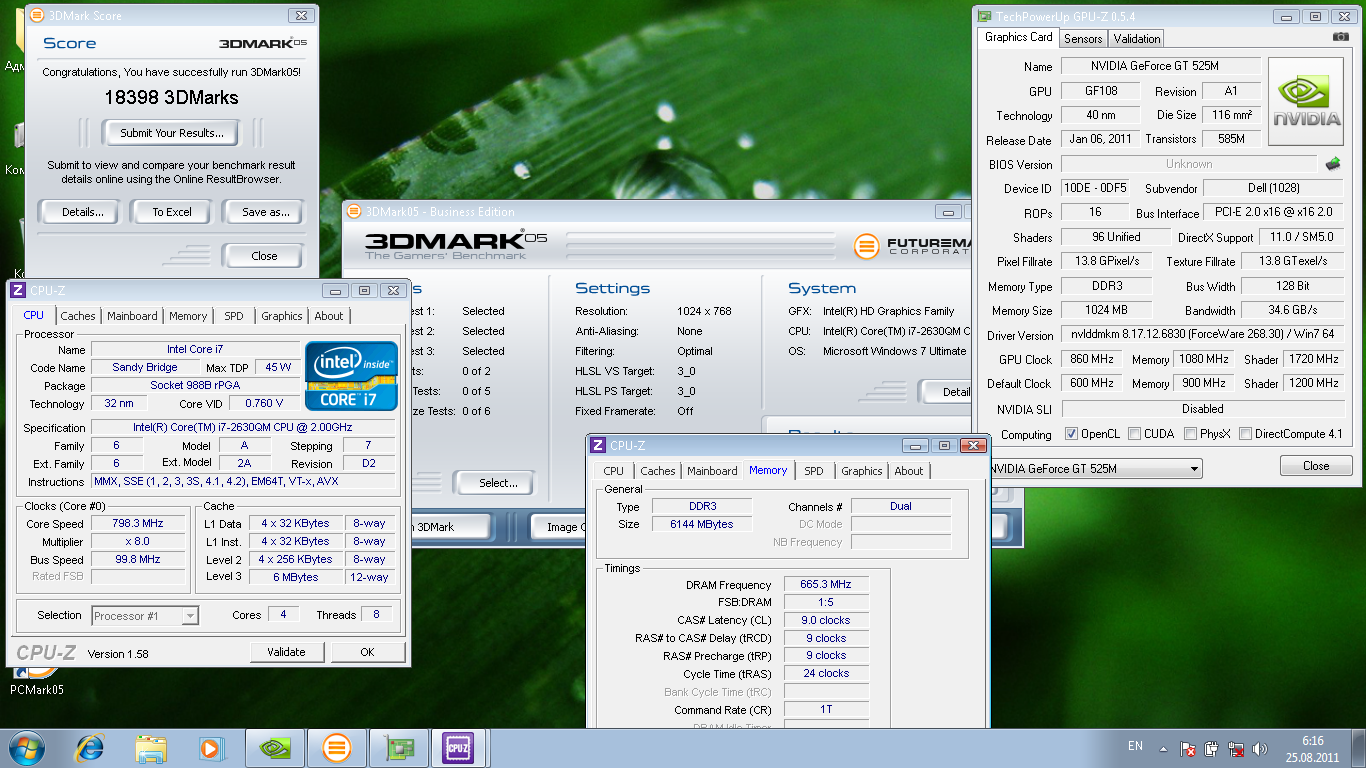This screenshot has width=1366, height=768.
Task: Open Memory tab in main CPU-Z window
Action: (188, 316)
